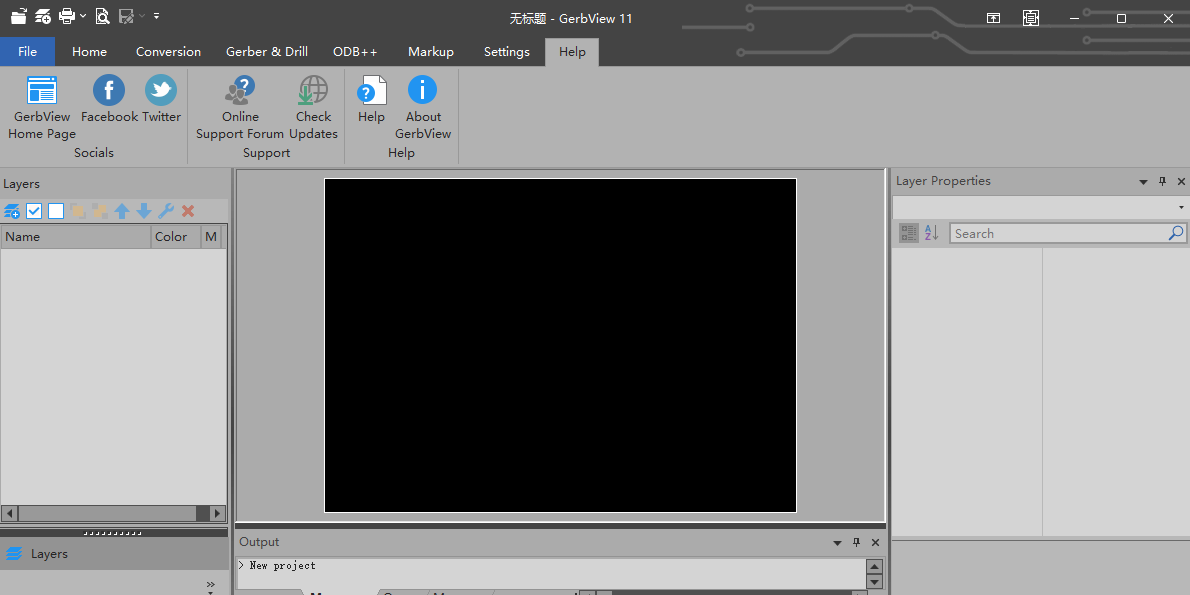Expand the Output panel dropdown arrow
The image size is (1190, 595).
tap(837, 542)
